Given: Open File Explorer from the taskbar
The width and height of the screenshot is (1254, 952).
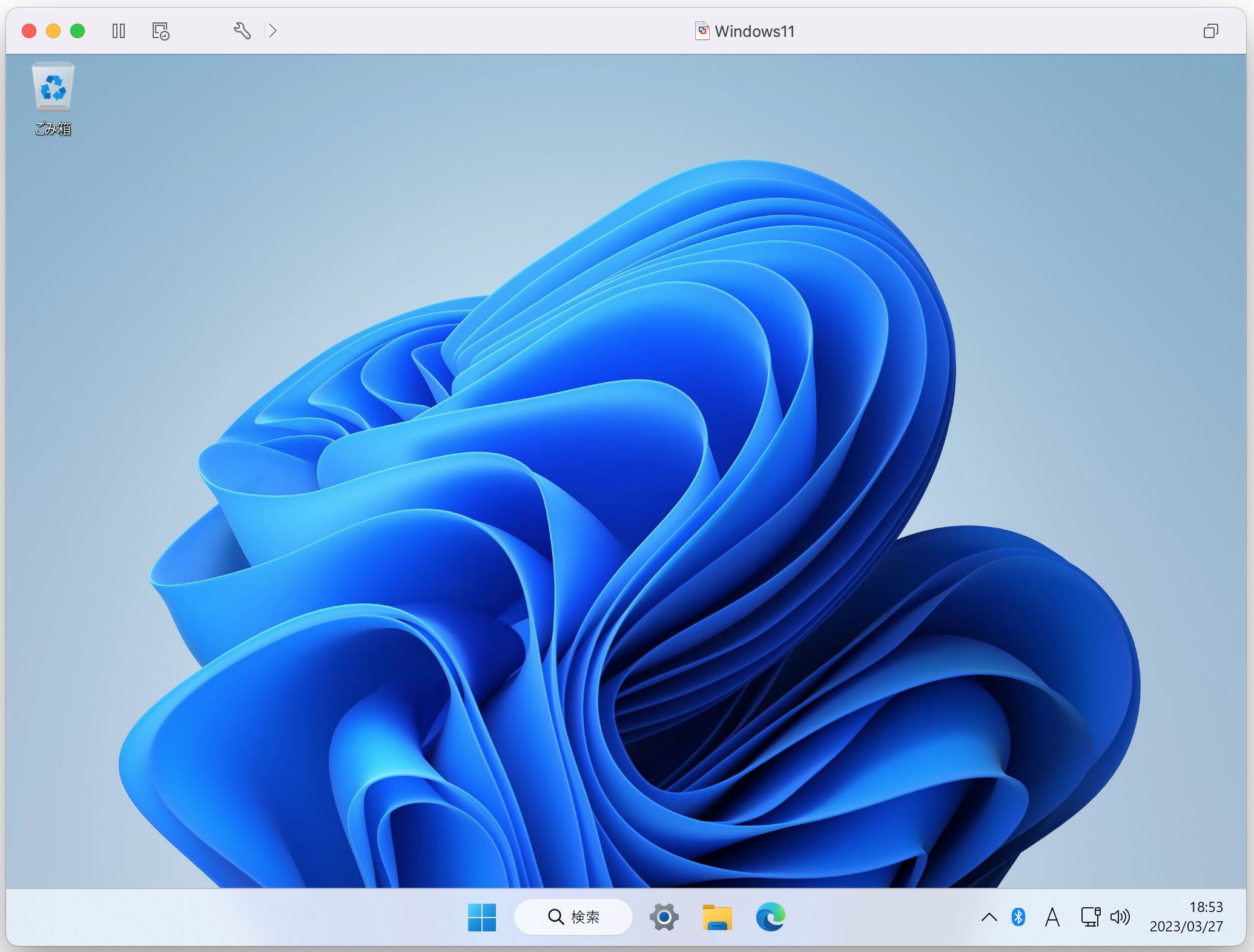Looking at the screenshot, I should tap(717, 917).
